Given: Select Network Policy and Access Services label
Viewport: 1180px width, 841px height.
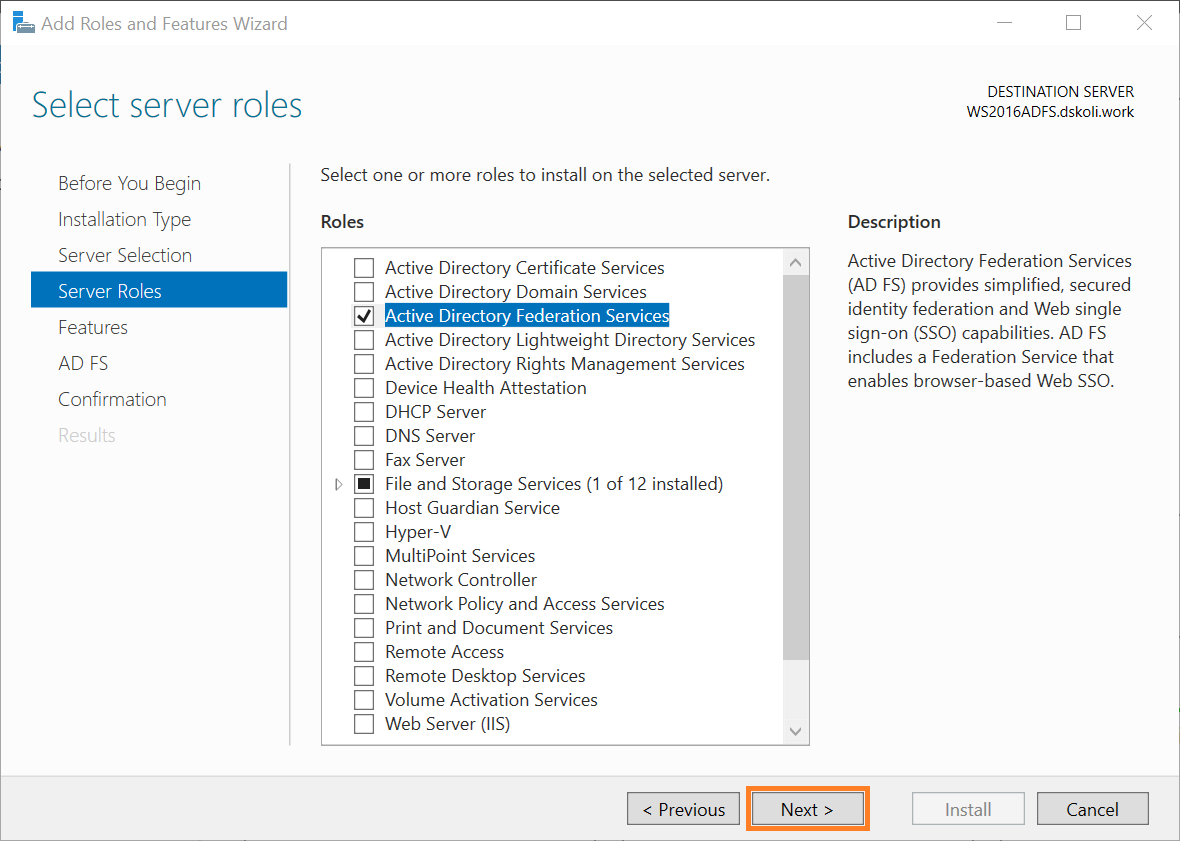Looking at the screenshot, I should [525, 604].
